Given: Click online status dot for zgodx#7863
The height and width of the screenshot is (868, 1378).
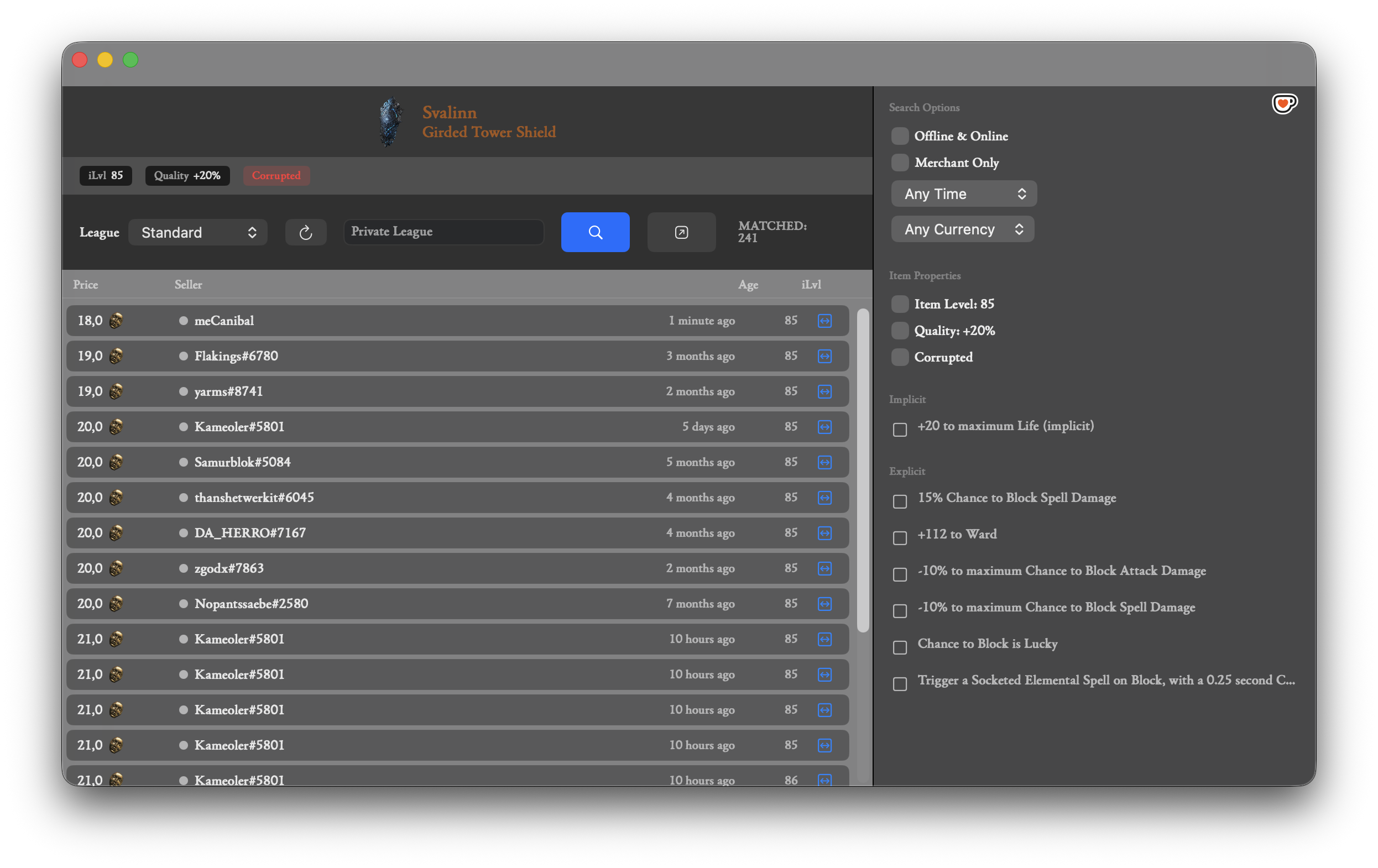Looking at the screenshot, I should tap(183, 568).
